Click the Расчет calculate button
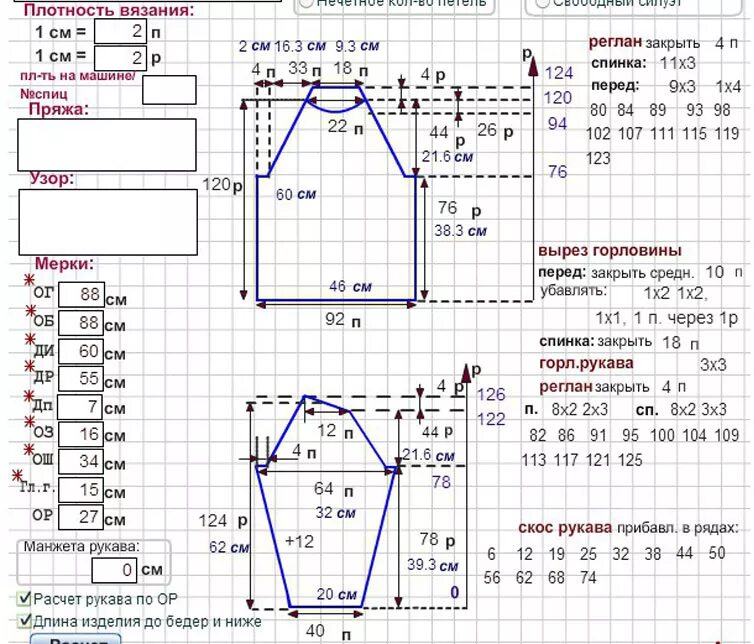The image size is (754, 644). [x=76, y=640]
